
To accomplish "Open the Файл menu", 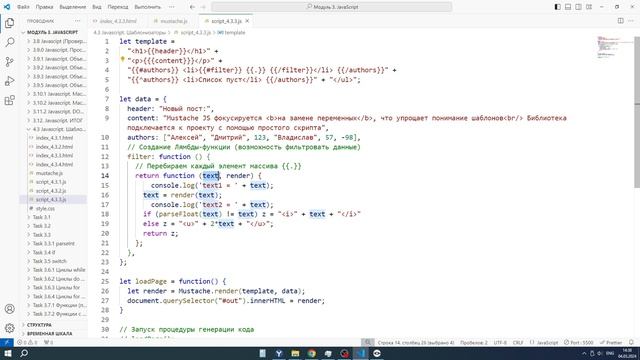I will coord(23,7).
